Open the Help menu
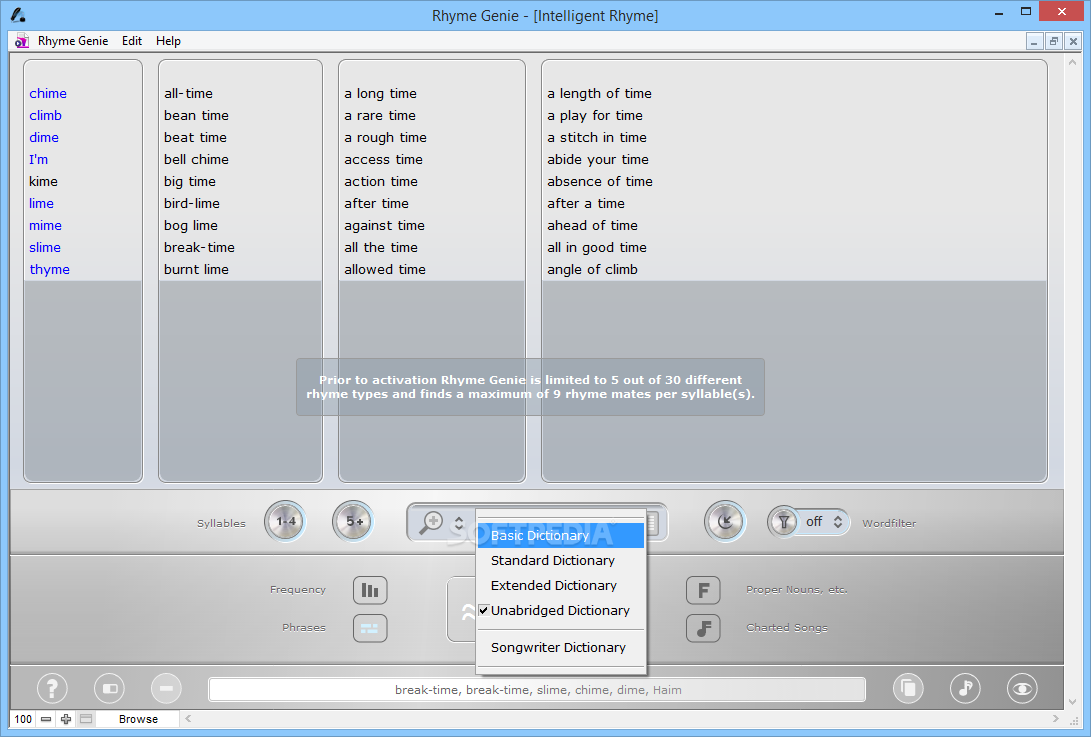 point(168,41)
